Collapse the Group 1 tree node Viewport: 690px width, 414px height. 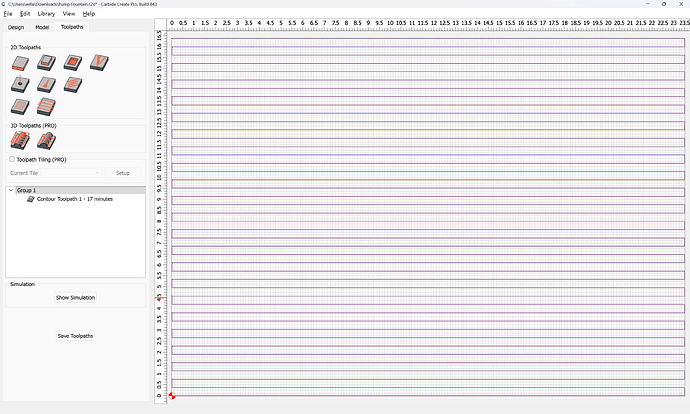[x=11, y=191]
